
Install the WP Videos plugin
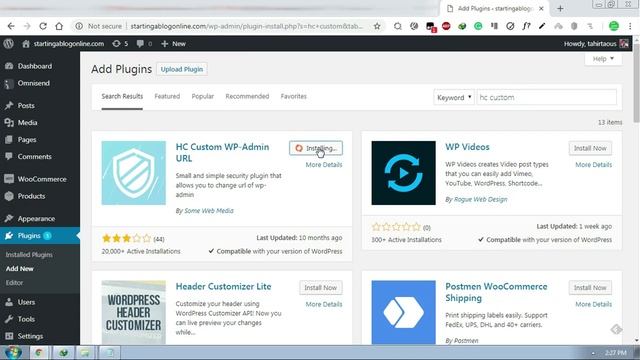(590, 148)
